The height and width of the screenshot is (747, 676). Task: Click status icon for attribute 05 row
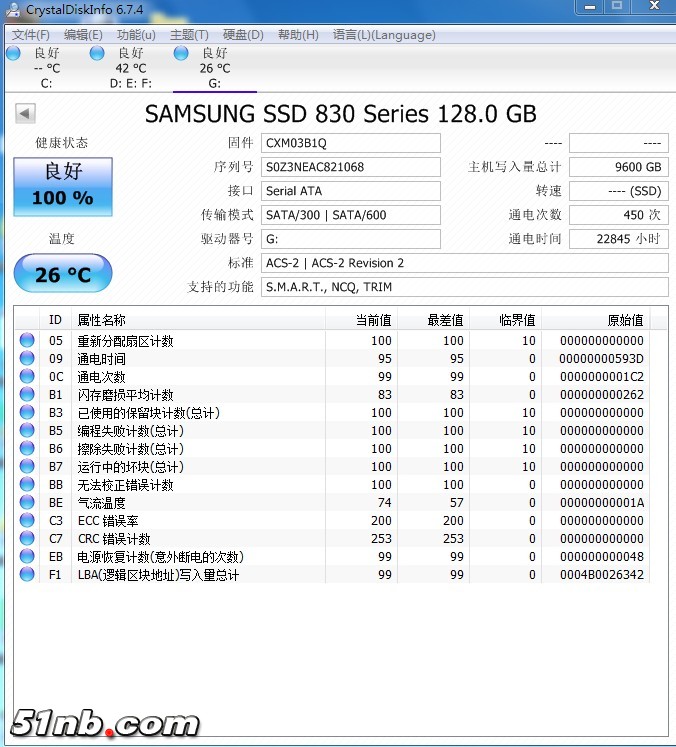click(x=26, y=341)
